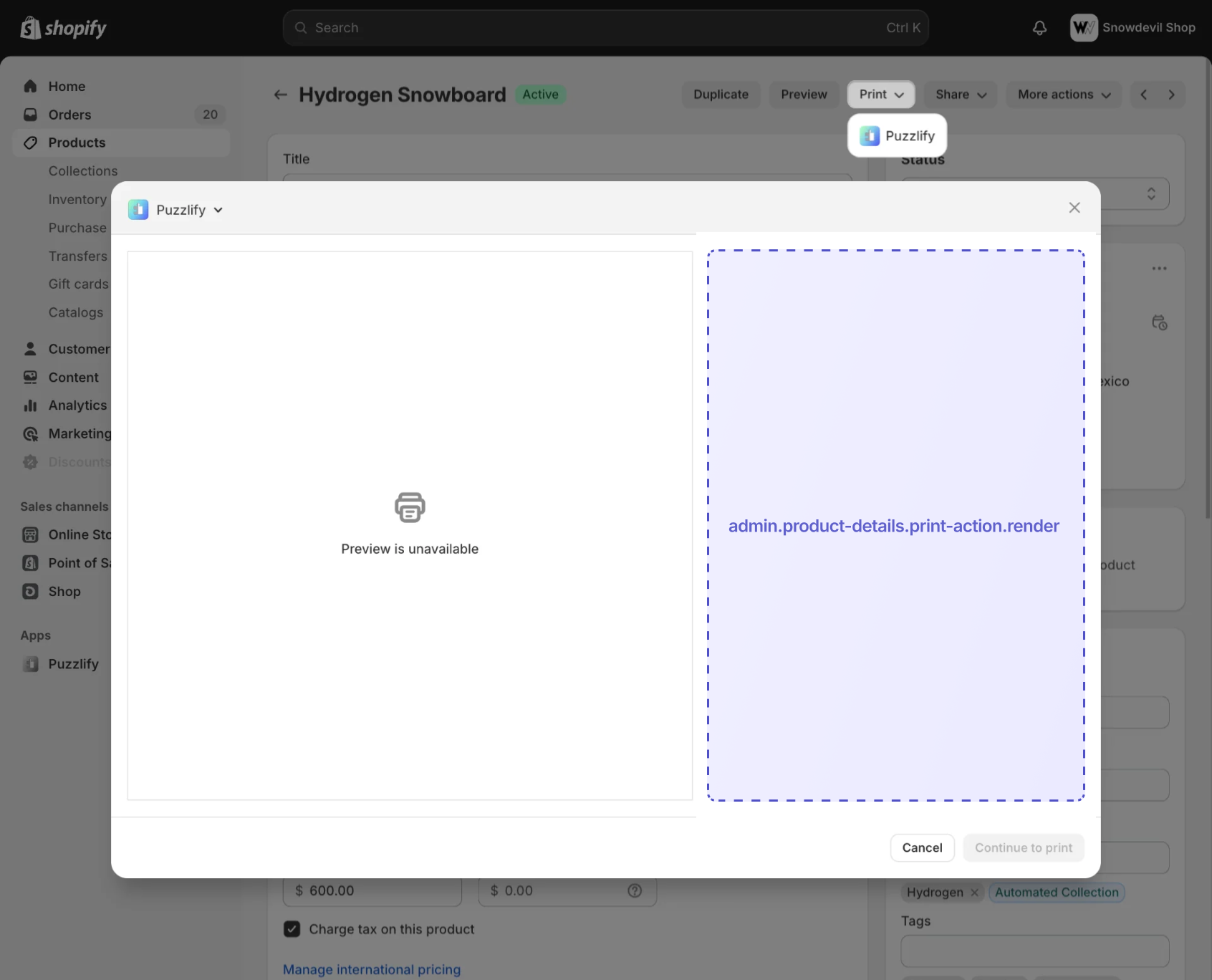Toggle Charge tax on this product
The width and height of the screenshot is (1212, 980).
pyautogui.click(x=292, y=929)
